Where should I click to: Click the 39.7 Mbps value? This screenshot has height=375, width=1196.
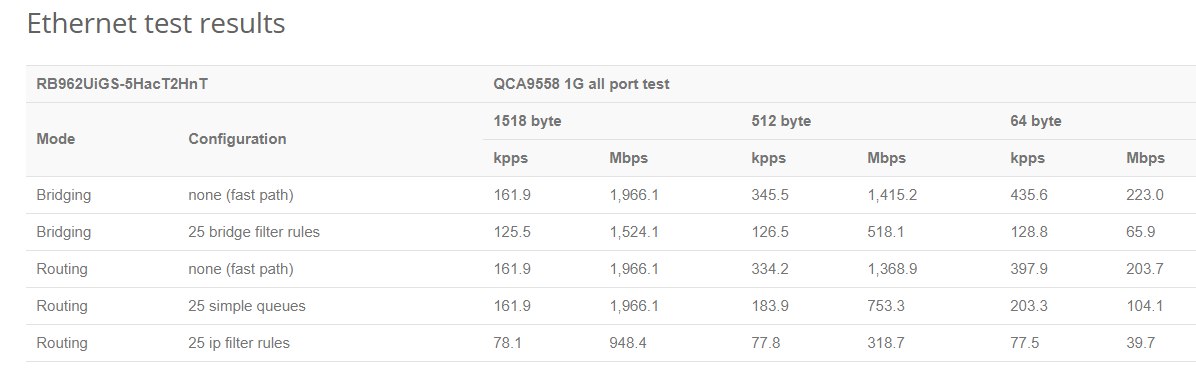[1140, 343]
